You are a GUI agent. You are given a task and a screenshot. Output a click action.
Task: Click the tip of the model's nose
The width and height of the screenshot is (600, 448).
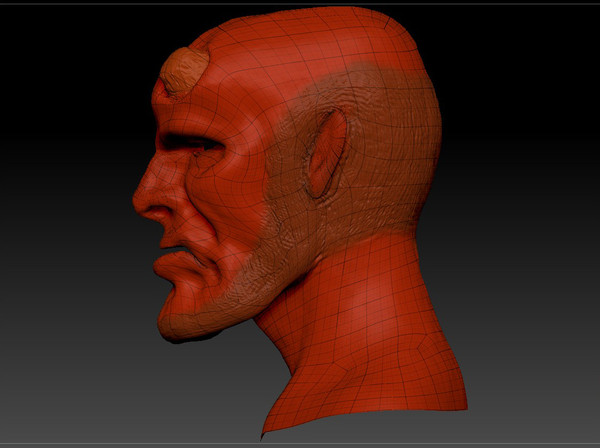(x=140, y=201)
